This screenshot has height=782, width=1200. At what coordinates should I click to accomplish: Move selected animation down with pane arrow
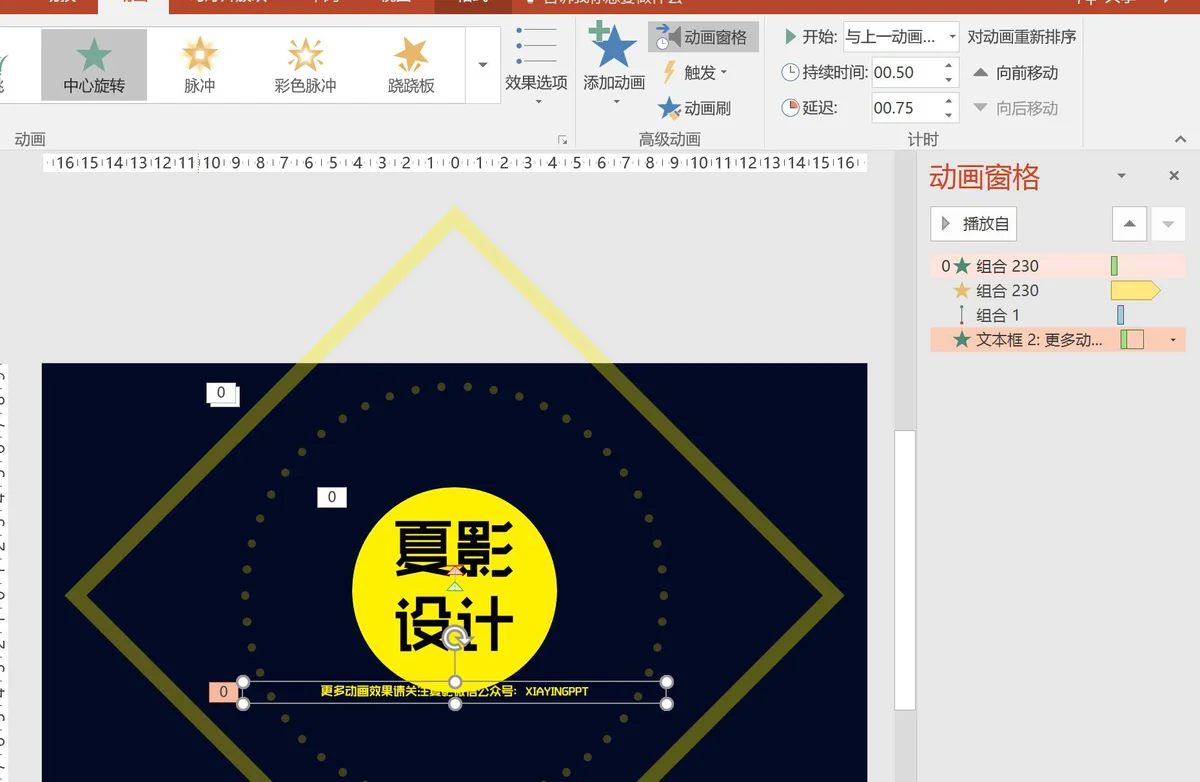(x=1168, y=224)
